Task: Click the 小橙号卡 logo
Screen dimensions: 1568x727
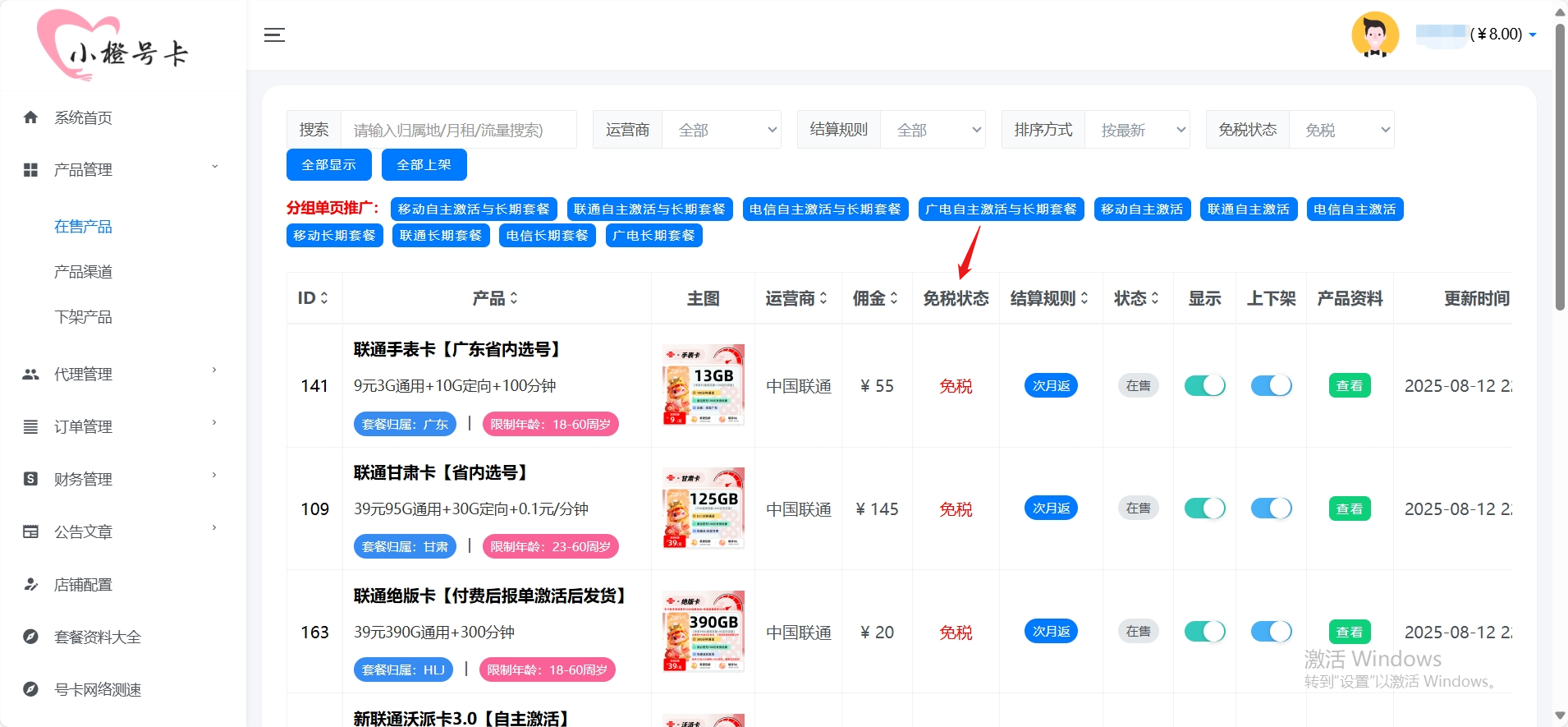Action: [x=112, y=46]
